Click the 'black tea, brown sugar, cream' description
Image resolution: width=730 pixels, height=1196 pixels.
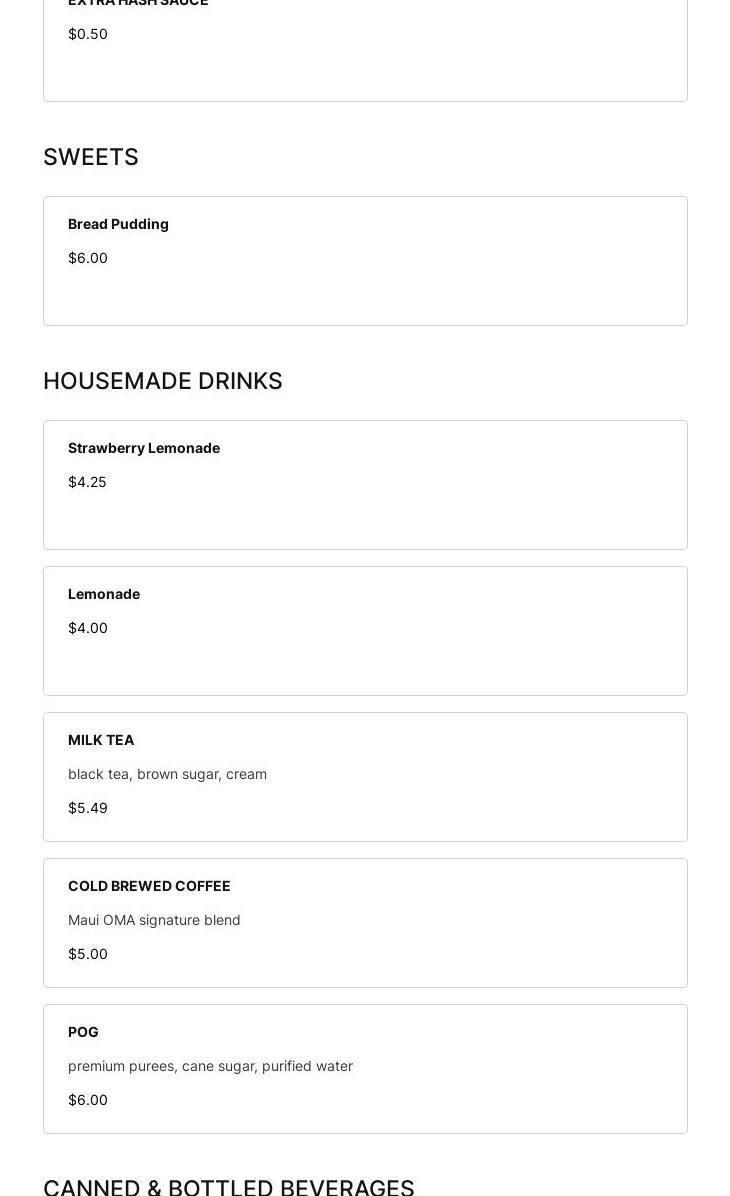pos(167,774)
